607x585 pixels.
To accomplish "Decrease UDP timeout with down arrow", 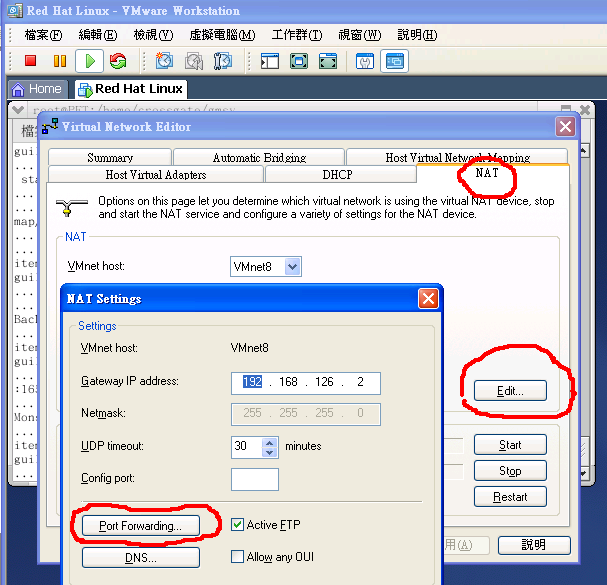I will (270, 452).
